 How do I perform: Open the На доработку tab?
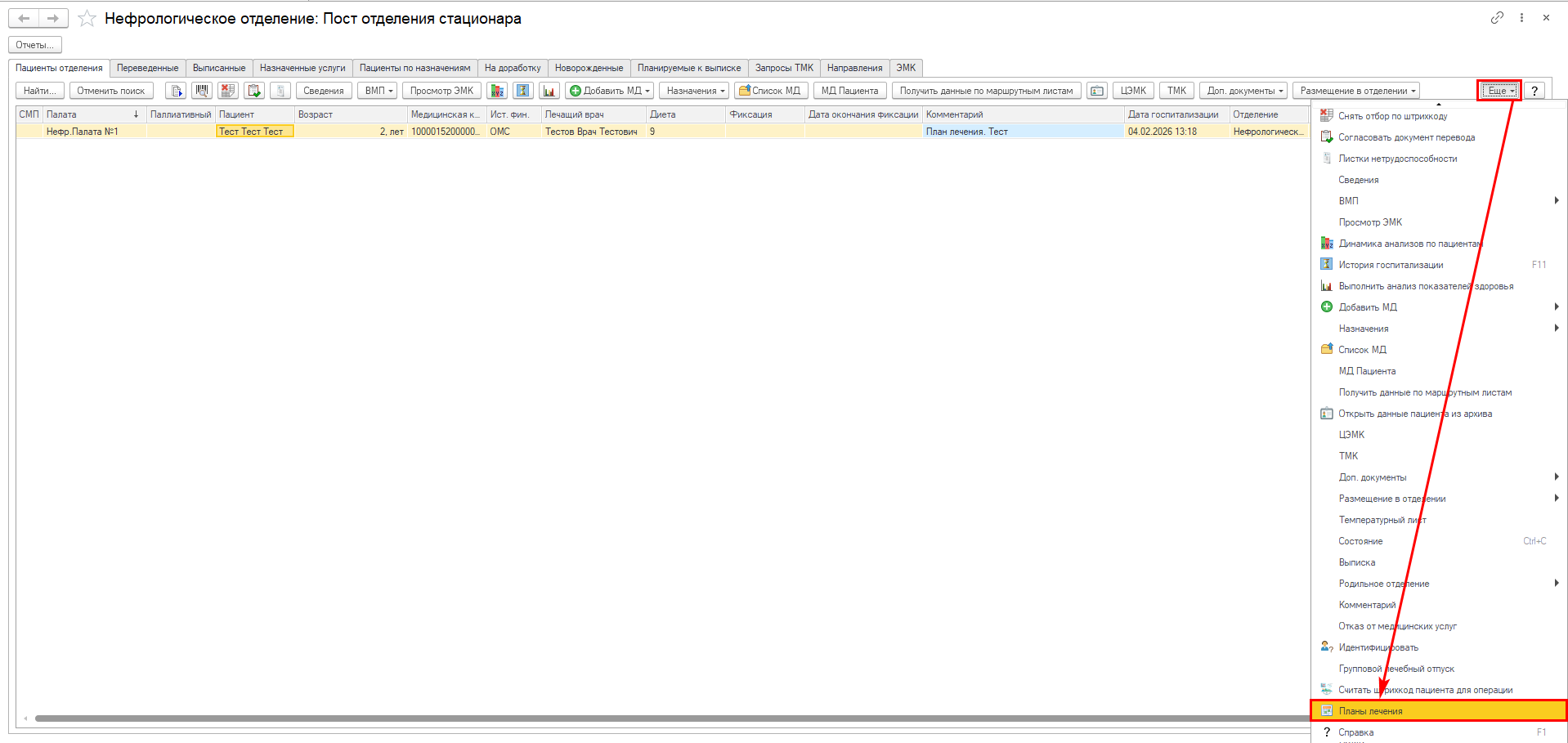click(513, 68)
